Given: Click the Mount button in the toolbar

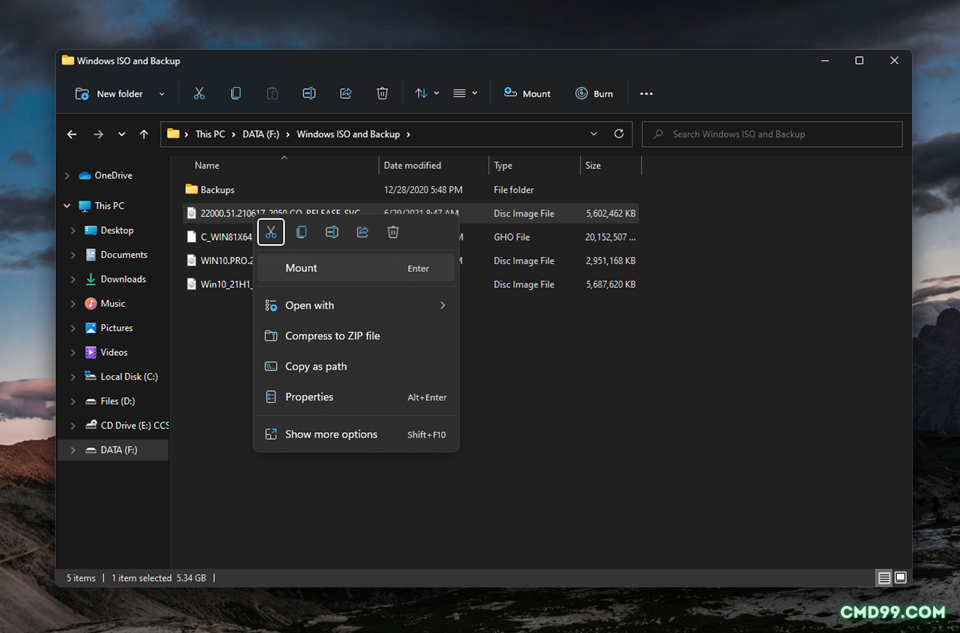Looking at the screenshot, I should pos(527,94).
